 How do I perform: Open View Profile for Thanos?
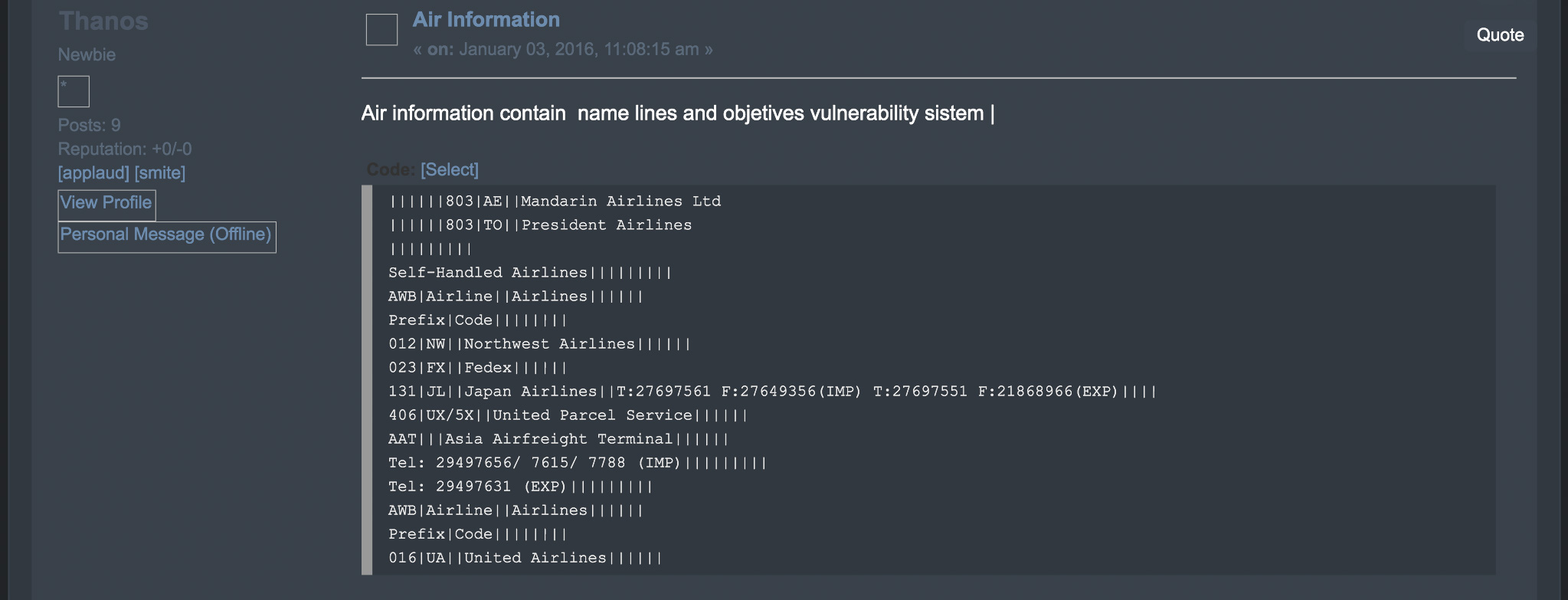tap(106, 204)
